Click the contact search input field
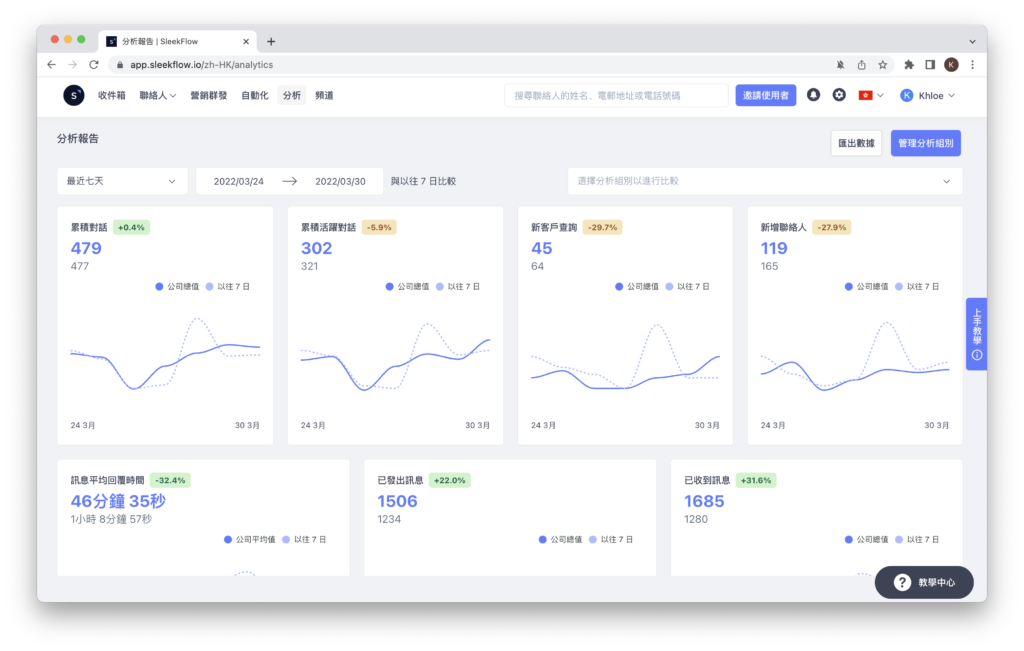 616,95
